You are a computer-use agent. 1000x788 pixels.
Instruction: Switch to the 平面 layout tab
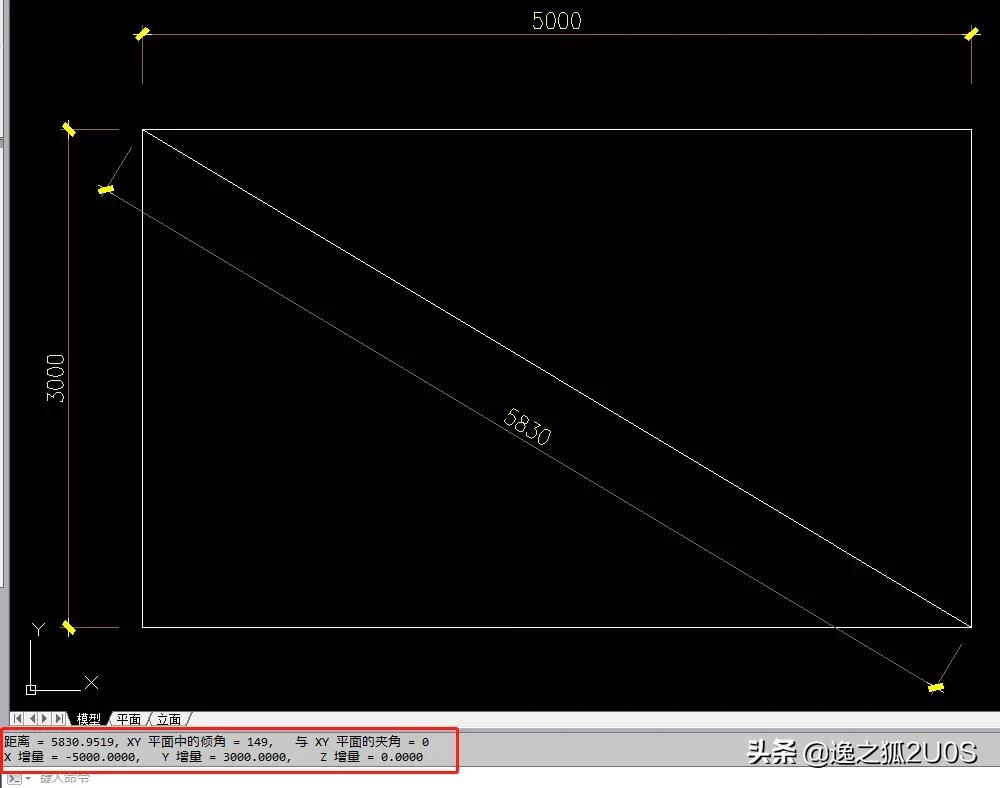click(x=128, y=719)
